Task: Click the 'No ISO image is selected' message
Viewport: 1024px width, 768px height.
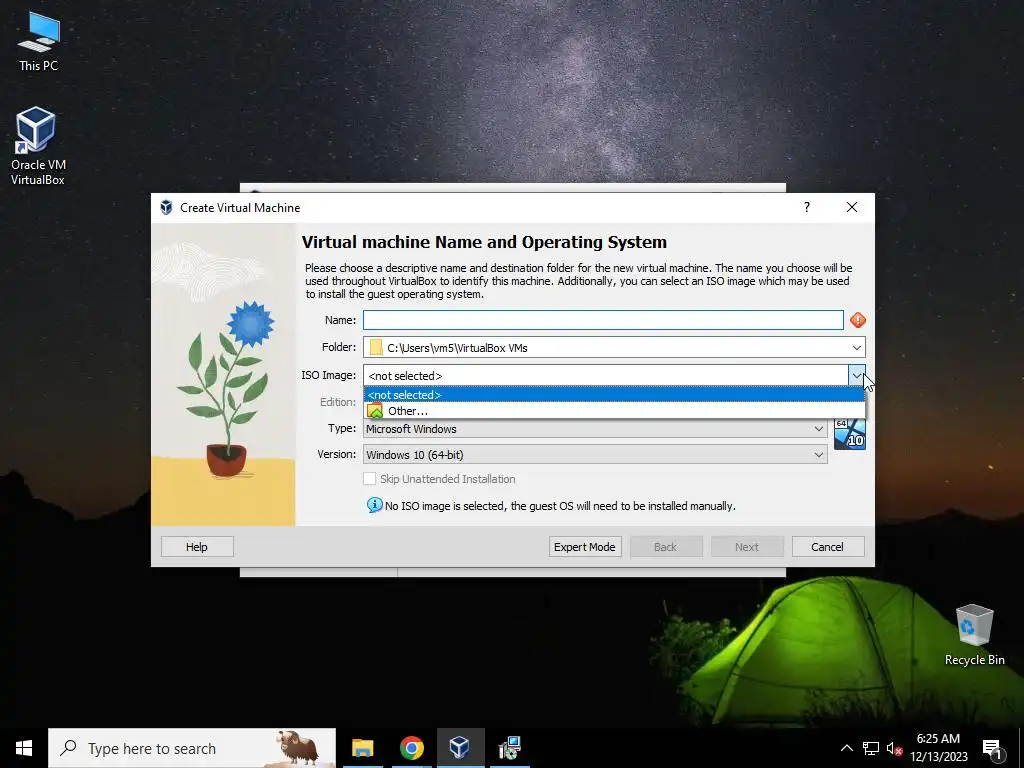Action: tap(560, 506)
